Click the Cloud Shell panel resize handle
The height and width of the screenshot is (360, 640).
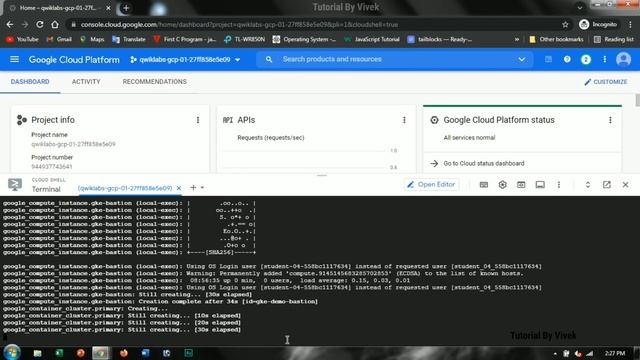(322, 176)
